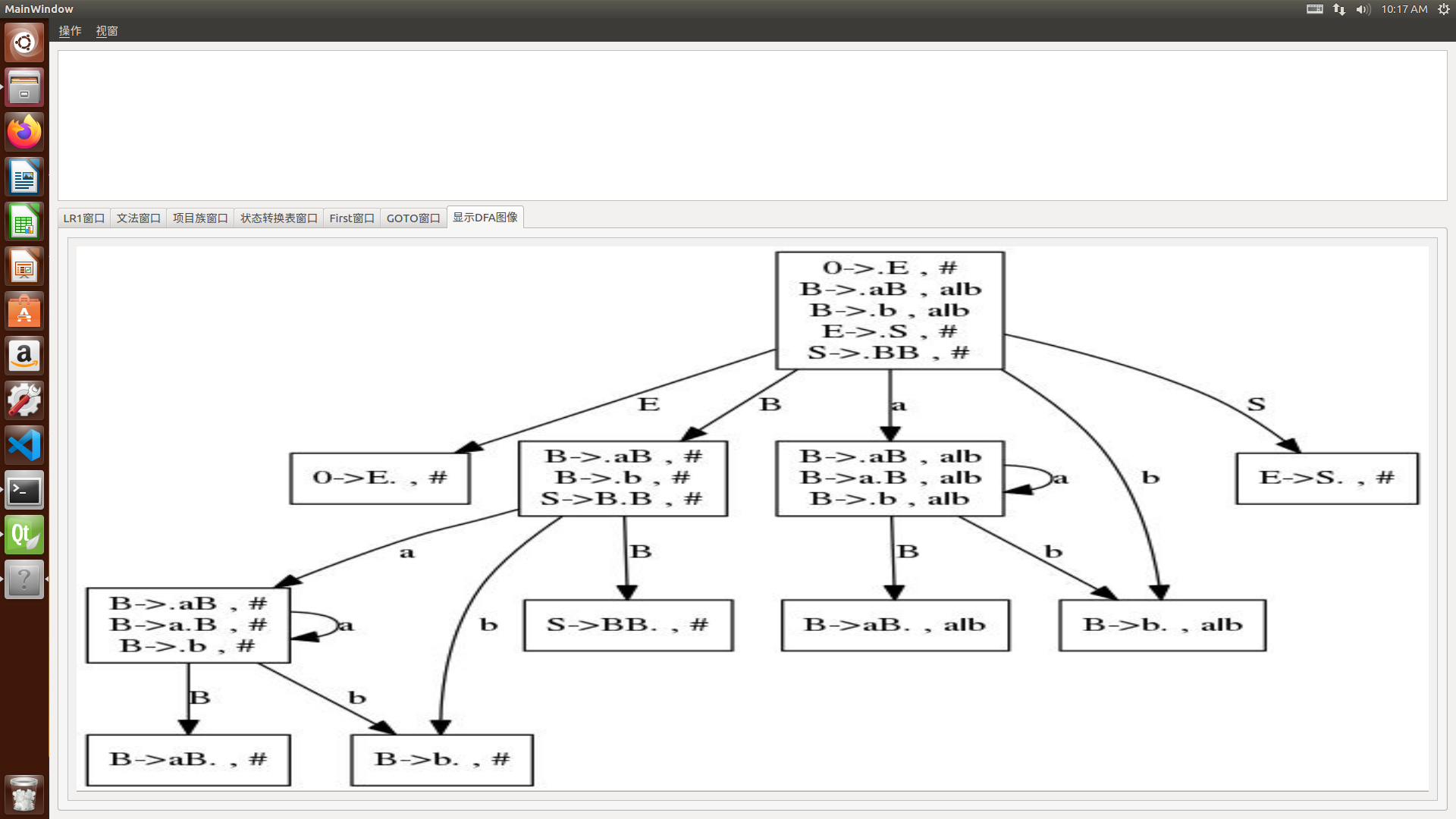Select the GOTO窗口 tab
The width and height of the screenshot is (1456, 819).
point(413,218)
